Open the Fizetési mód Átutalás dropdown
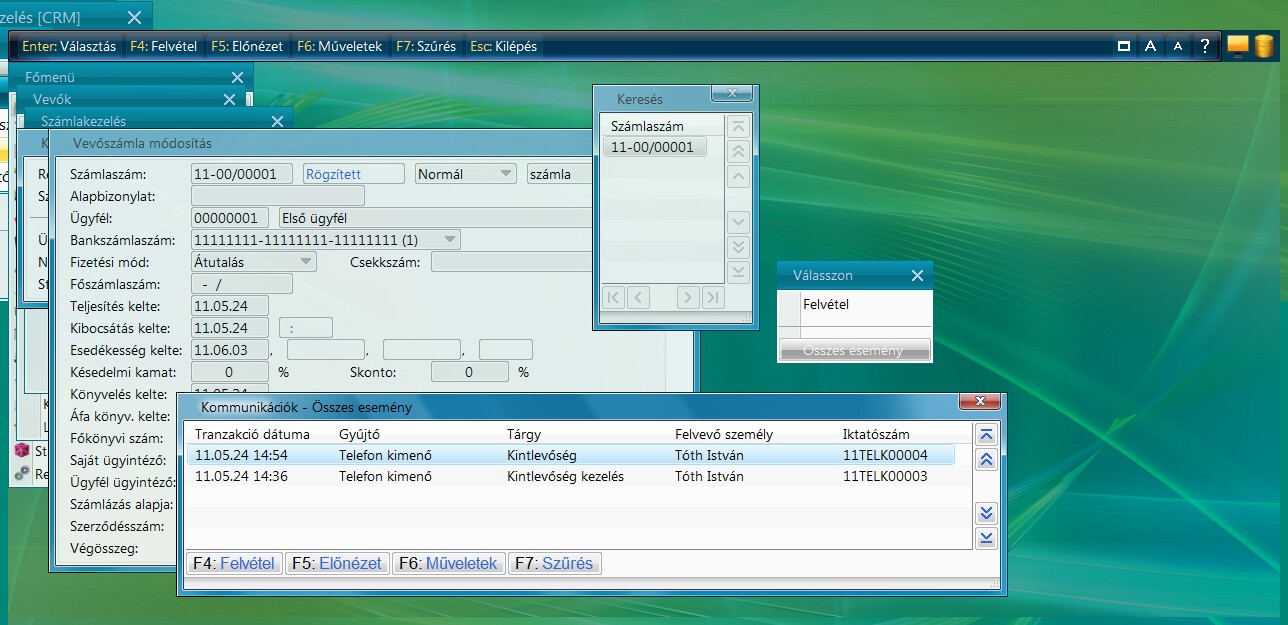 click(306, 262)
